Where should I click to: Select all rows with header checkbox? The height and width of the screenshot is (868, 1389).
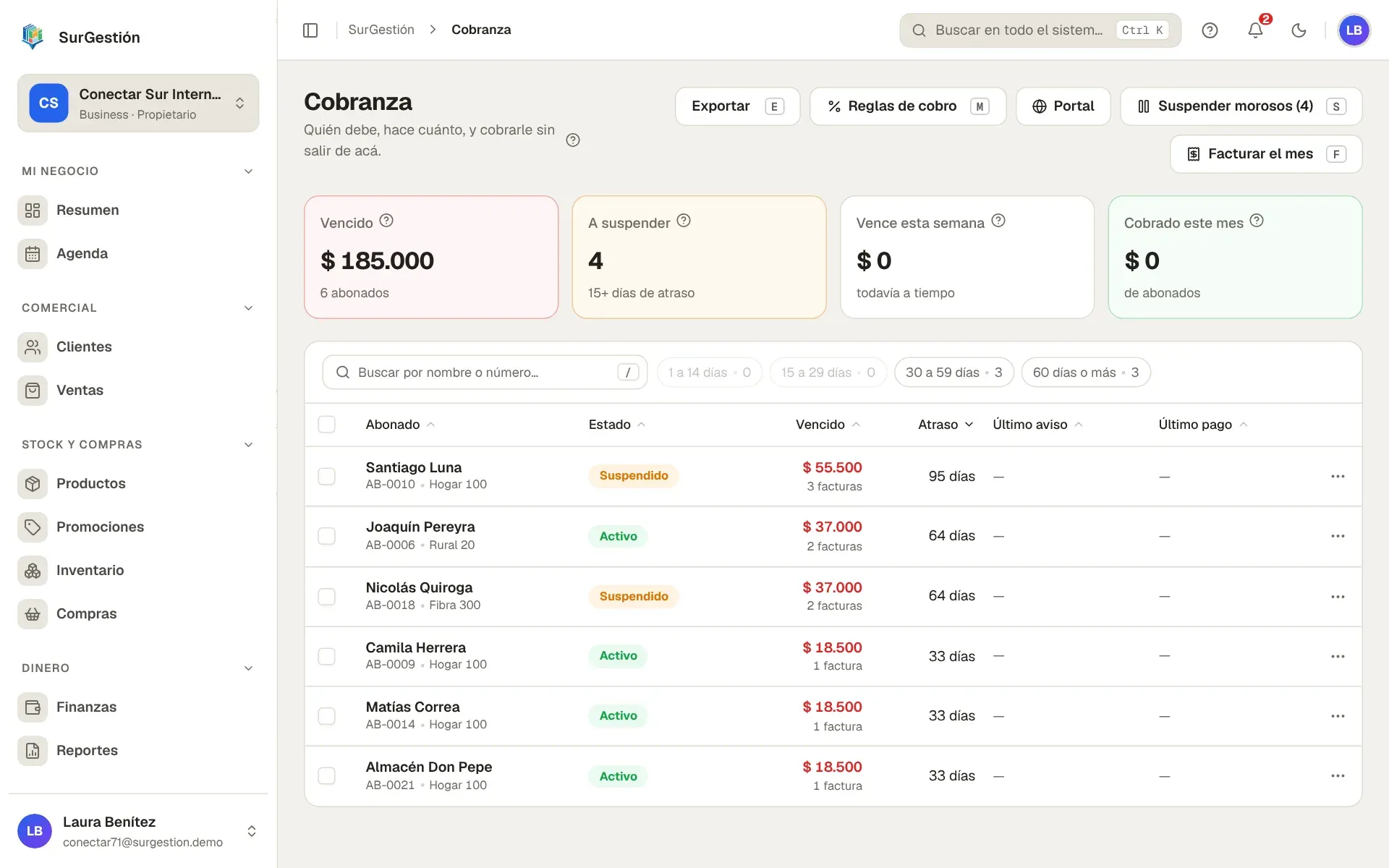[327, 424]
